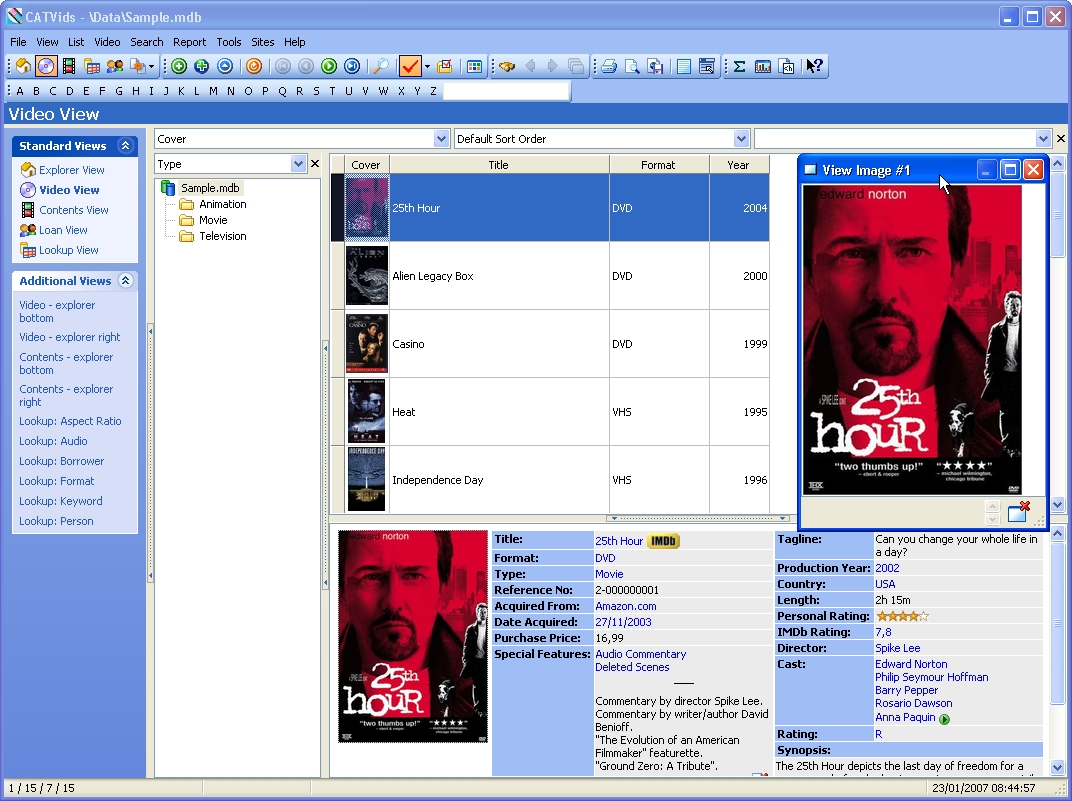Open the File menu
This screenshot has height=801, width=1072.
coord(18,42)
